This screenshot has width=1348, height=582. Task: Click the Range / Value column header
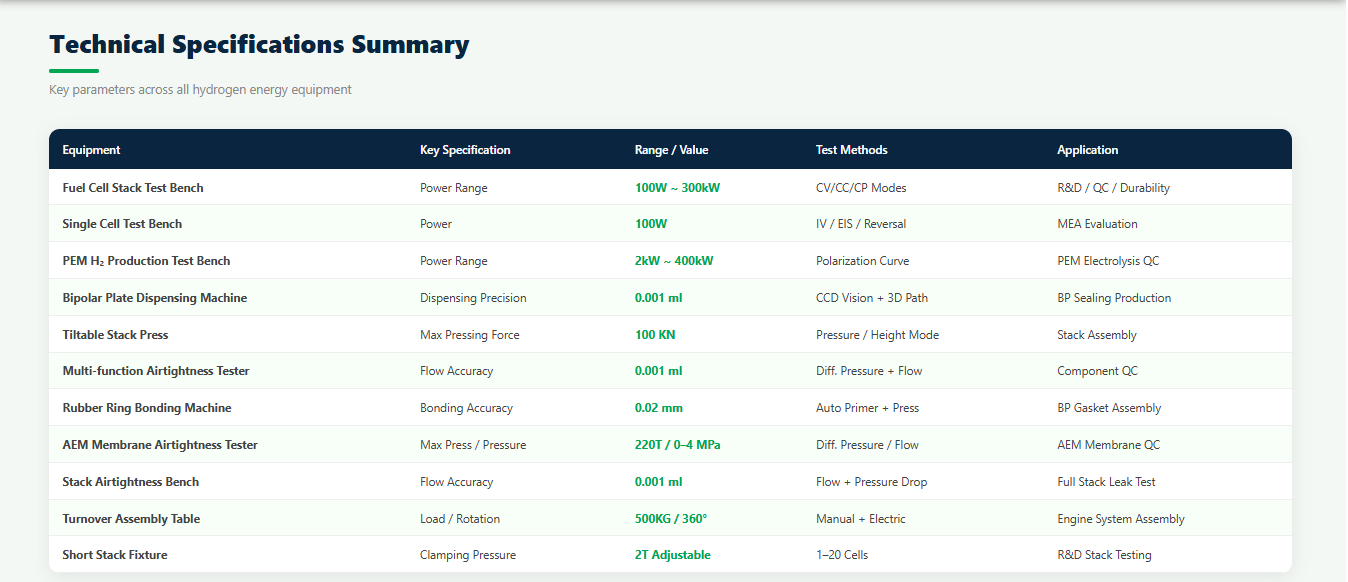(671, 150)
